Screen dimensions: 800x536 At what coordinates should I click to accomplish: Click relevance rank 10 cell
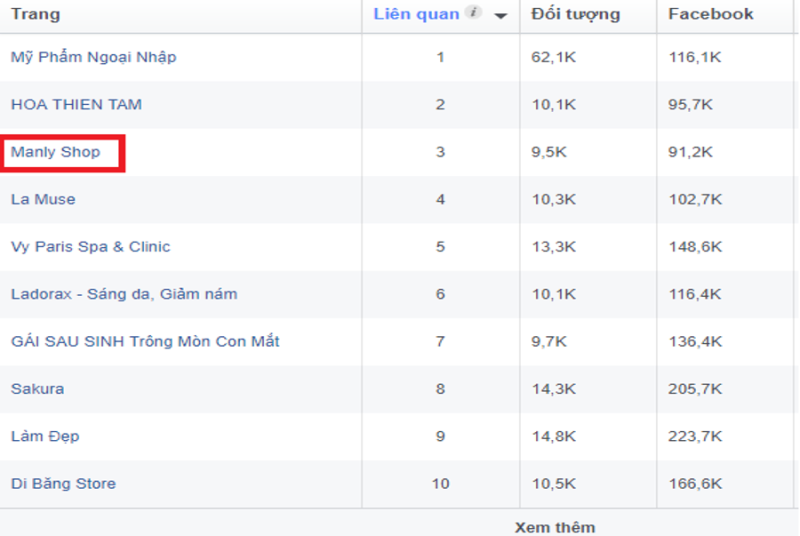point(440,483)
